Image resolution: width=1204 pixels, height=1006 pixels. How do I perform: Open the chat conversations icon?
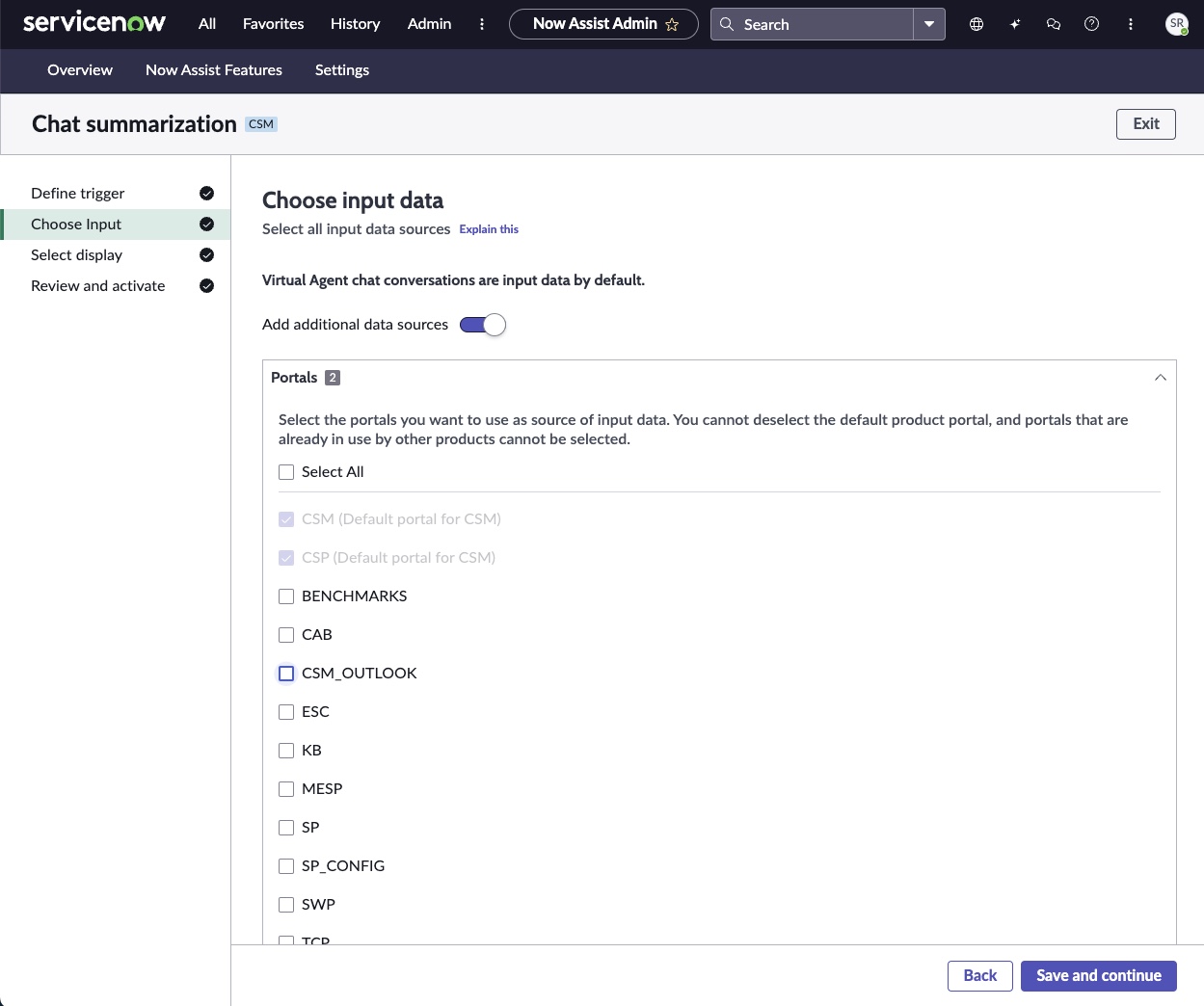pyautogui.click(x=1054, y=24)
